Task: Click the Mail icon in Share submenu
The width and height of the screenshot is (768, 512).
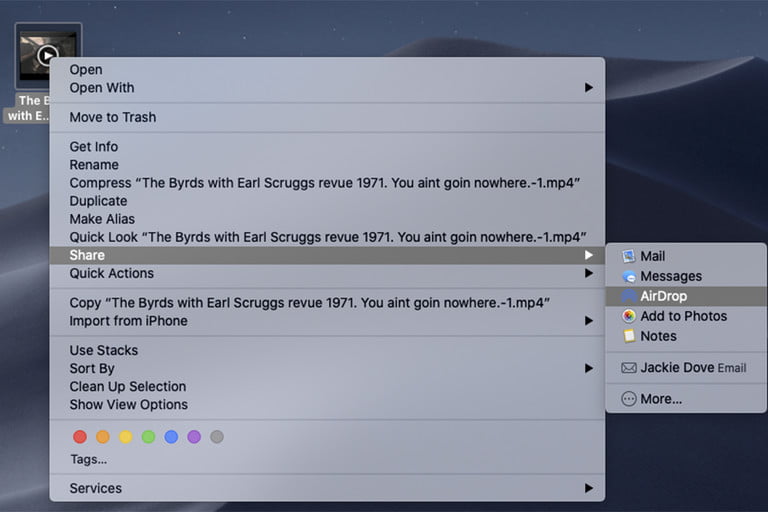Action: click(x=628, y=256)
